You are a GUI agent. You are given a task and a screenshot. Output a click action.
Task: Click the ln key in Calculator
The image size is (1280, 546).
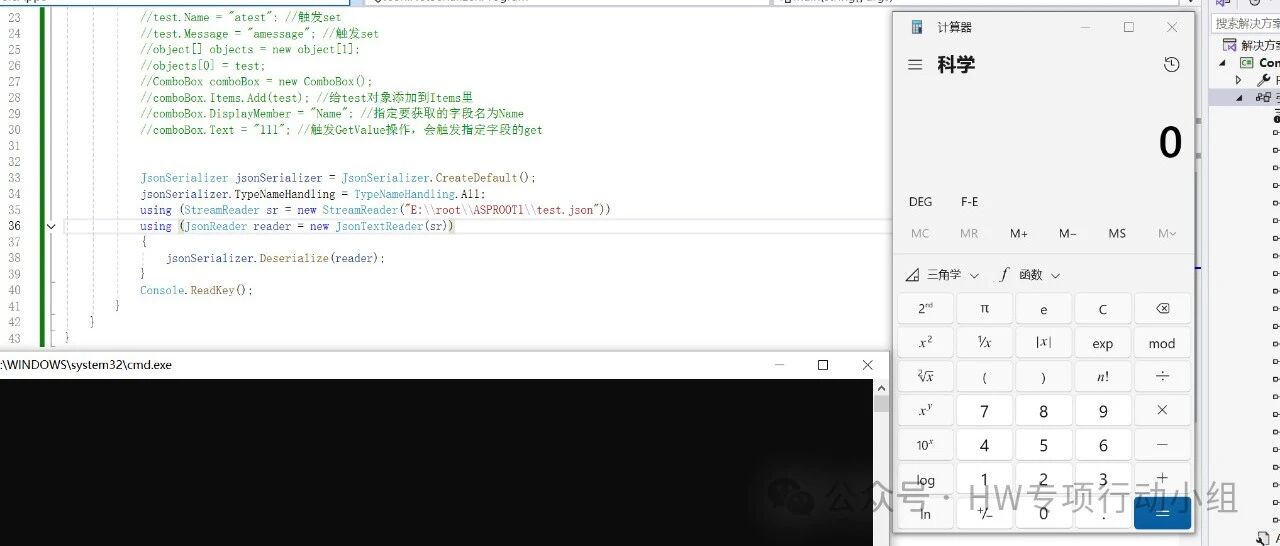(926, 513)
